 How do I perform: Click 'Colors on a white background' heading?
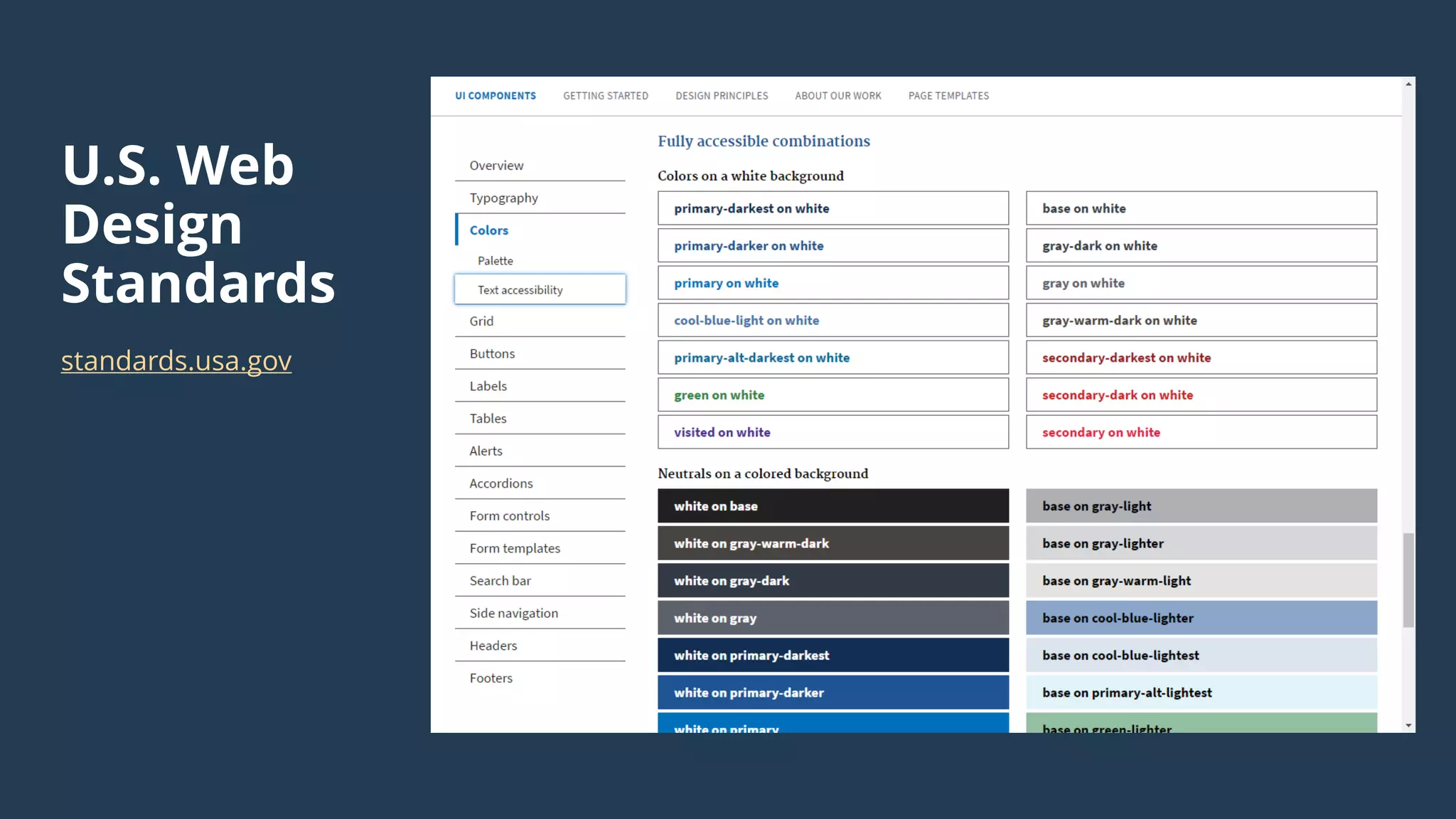(751, 176)
